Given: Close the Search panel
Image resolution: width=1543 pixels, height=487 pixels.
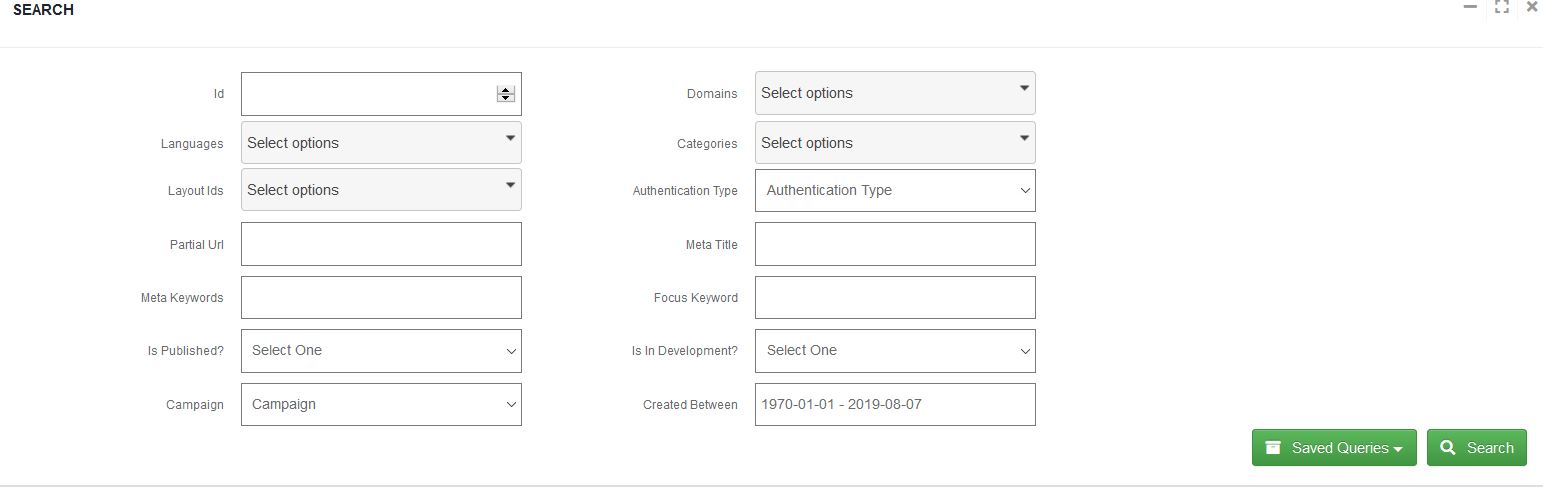Looking at the screenshot, I should pos(1532,7).
